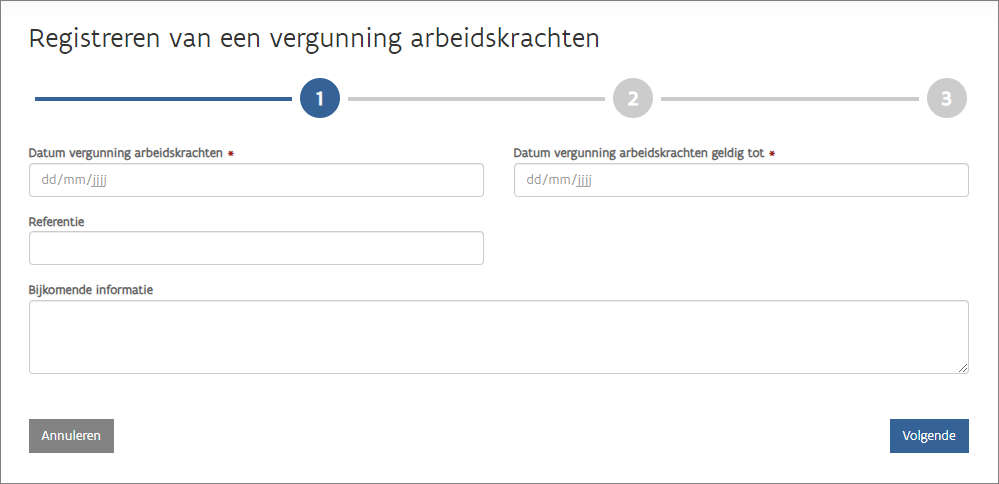
Task: Select the Referentie text field
Action: [x=256, y=248]
